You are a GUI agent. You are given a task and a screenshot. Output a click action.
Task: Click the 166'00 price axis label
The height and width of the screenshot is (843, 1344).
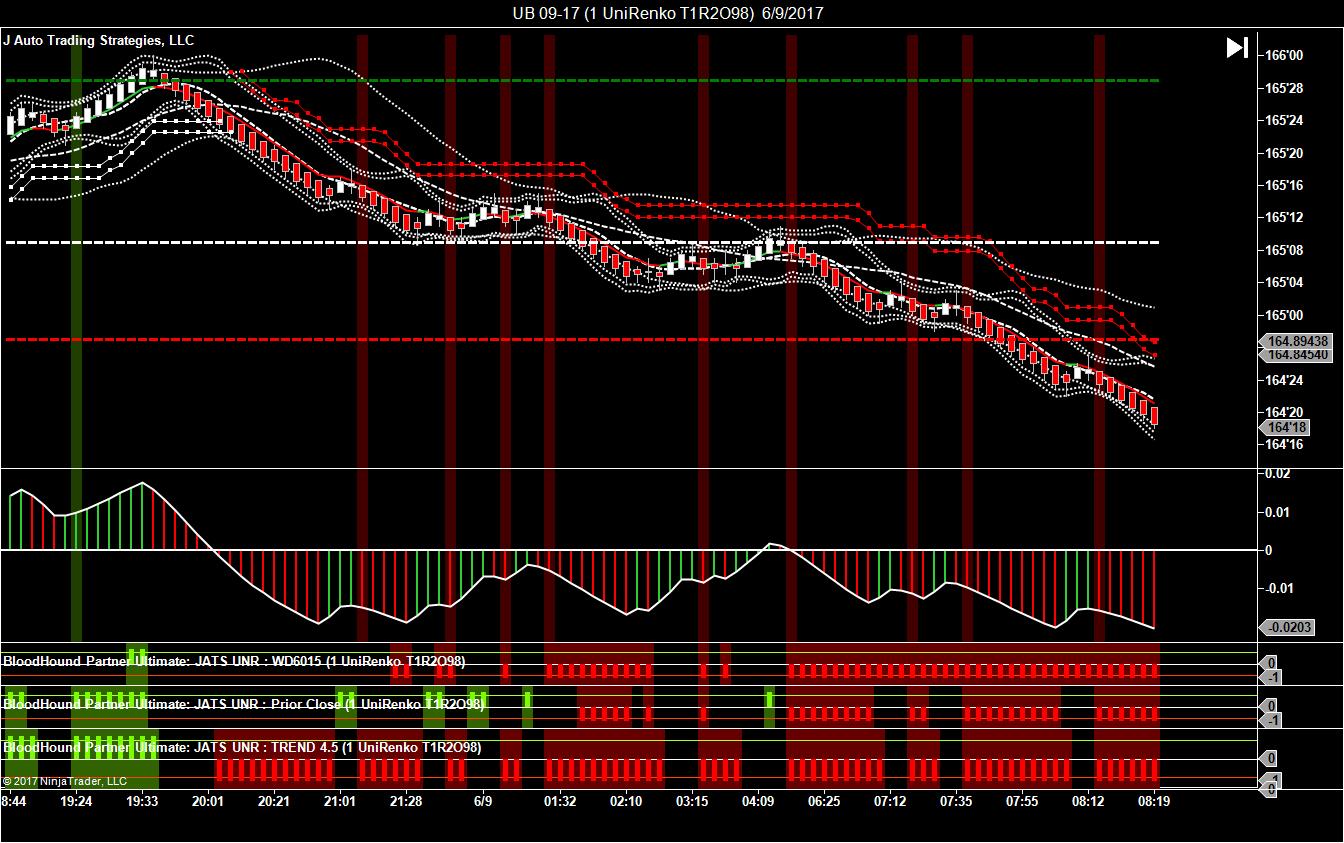1284,56
